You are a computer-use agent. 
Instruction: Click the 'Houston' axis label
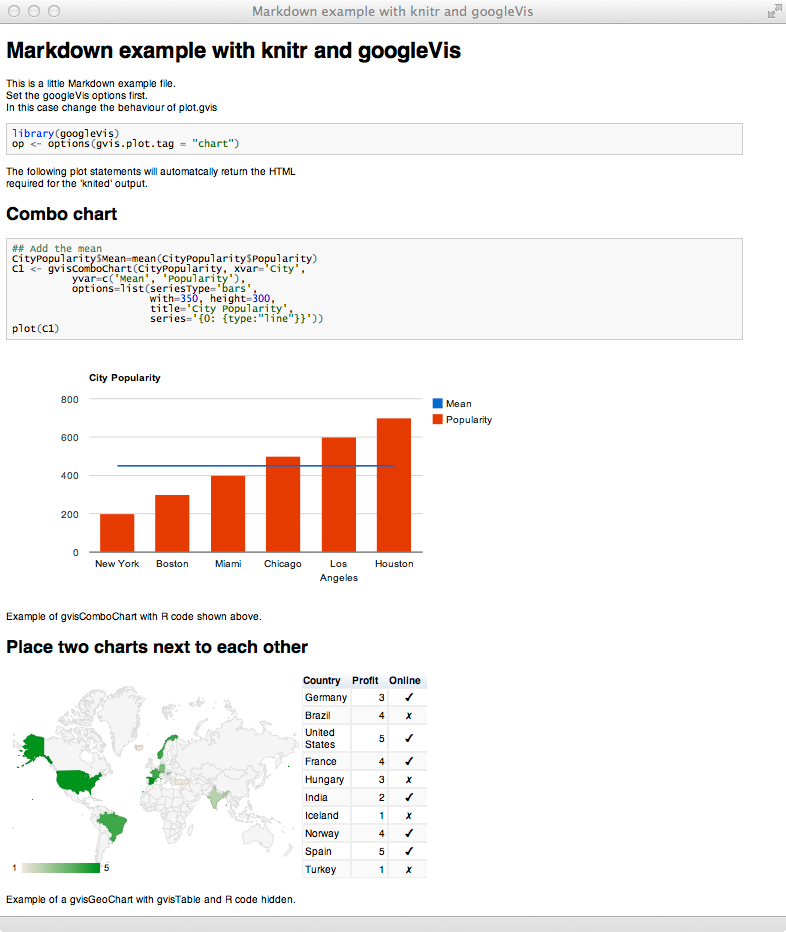[x=394, y=563]
